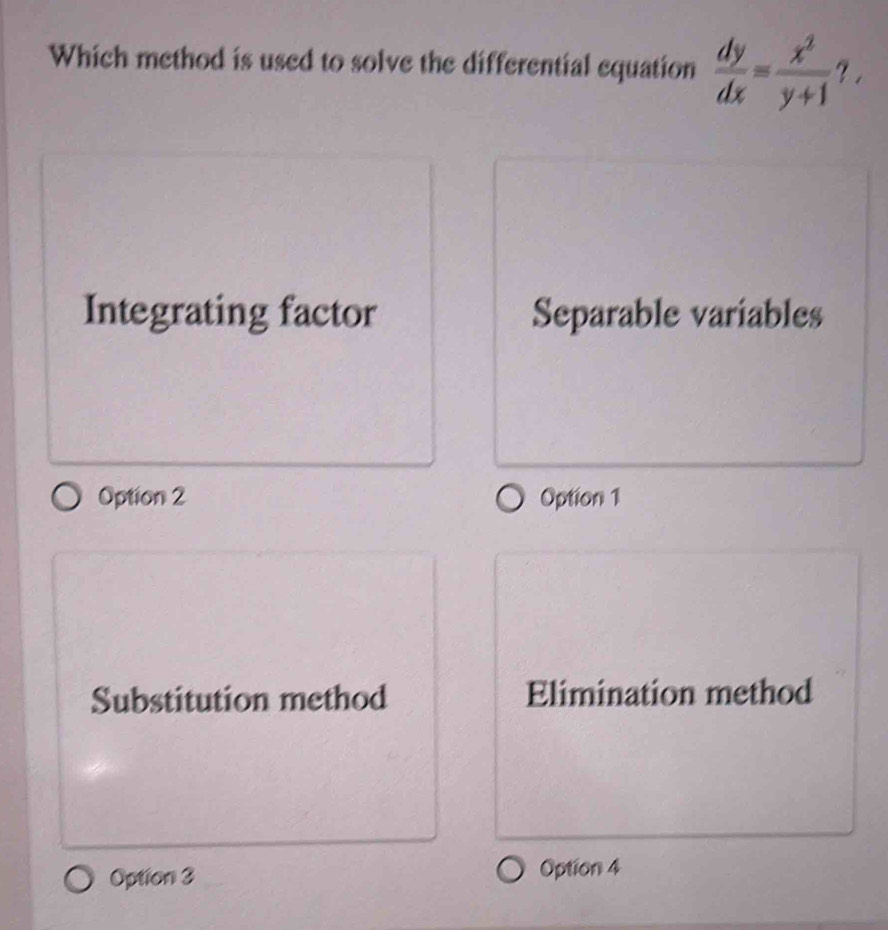Click the 'Option 4' label text
The height and width of the screenshot is (930, 888).
tap(580, 868)
